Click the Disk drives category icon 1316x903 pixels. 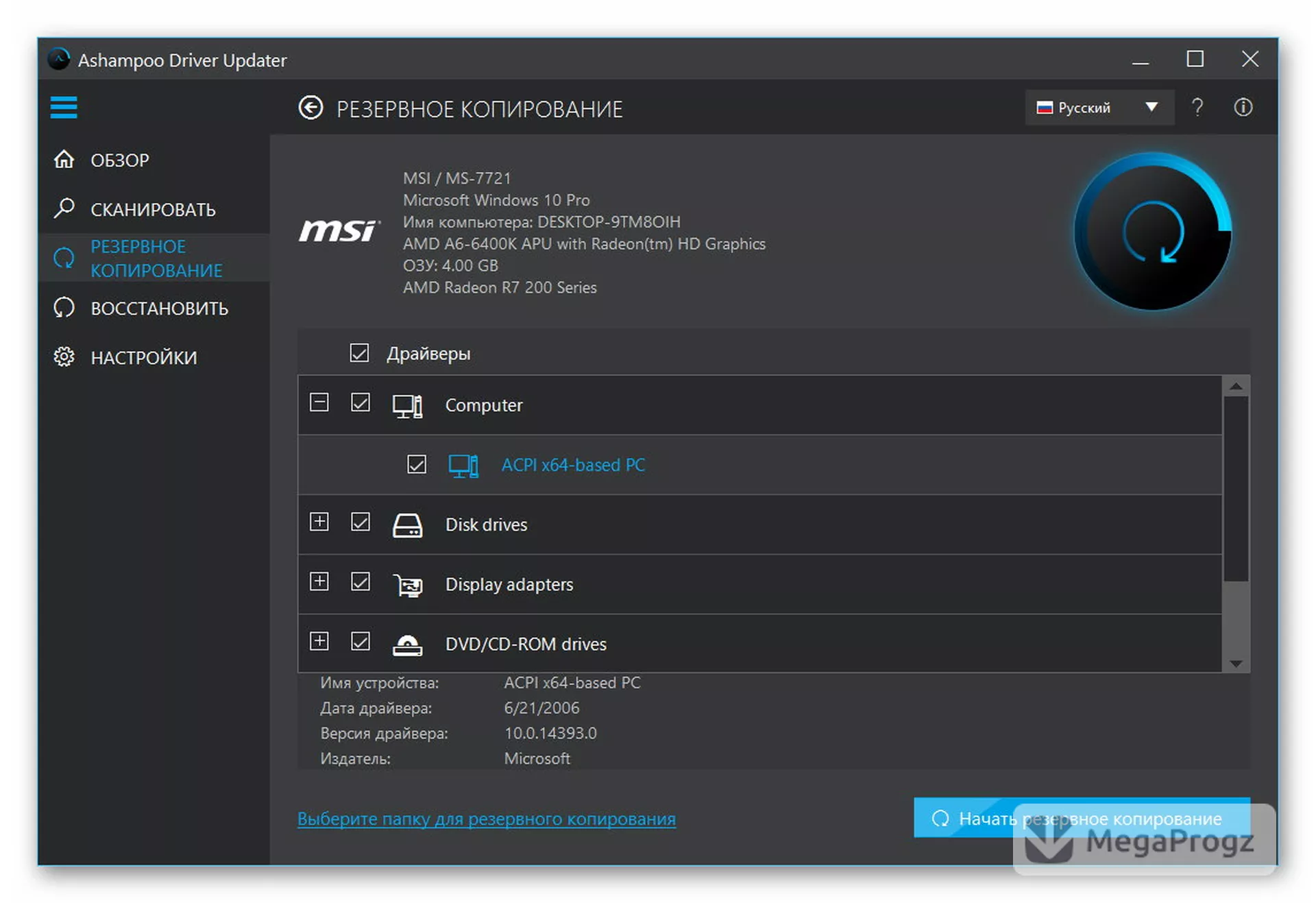pos(407,525)
